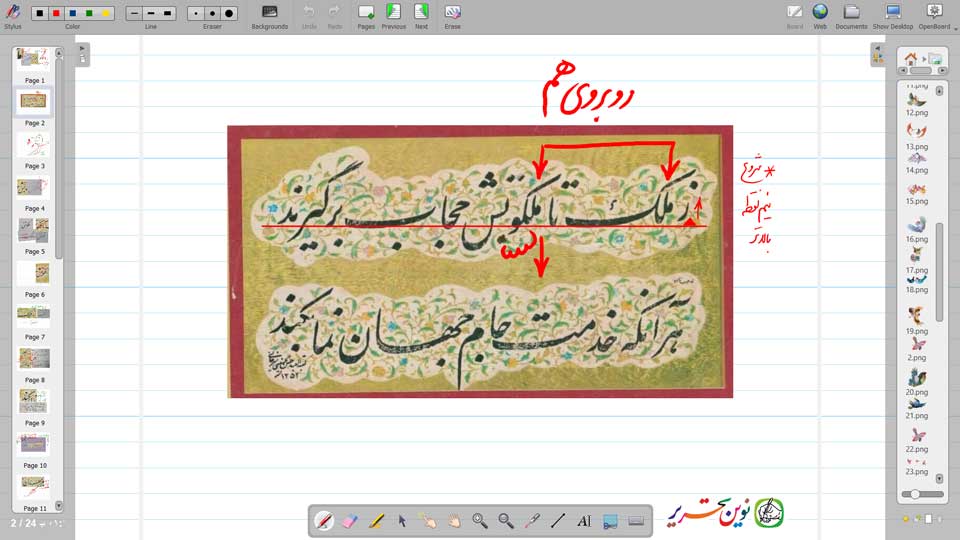960x540 pixels.
Task: Open the virtual keyboard
Action: pyautogui.click(x=636, y=521)
